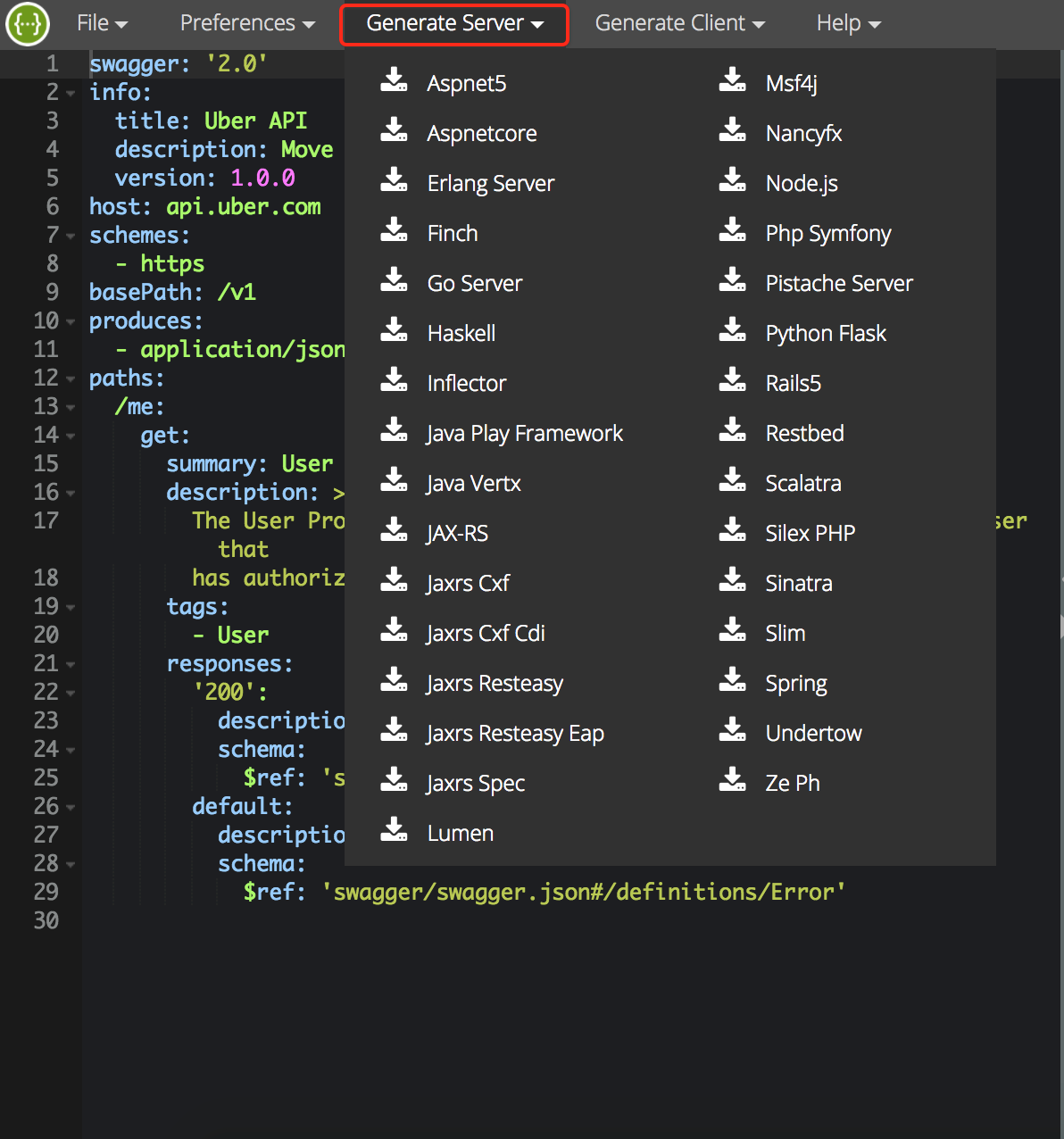
Task: Fold the responses block on line 21
Action: coord(71,665)
